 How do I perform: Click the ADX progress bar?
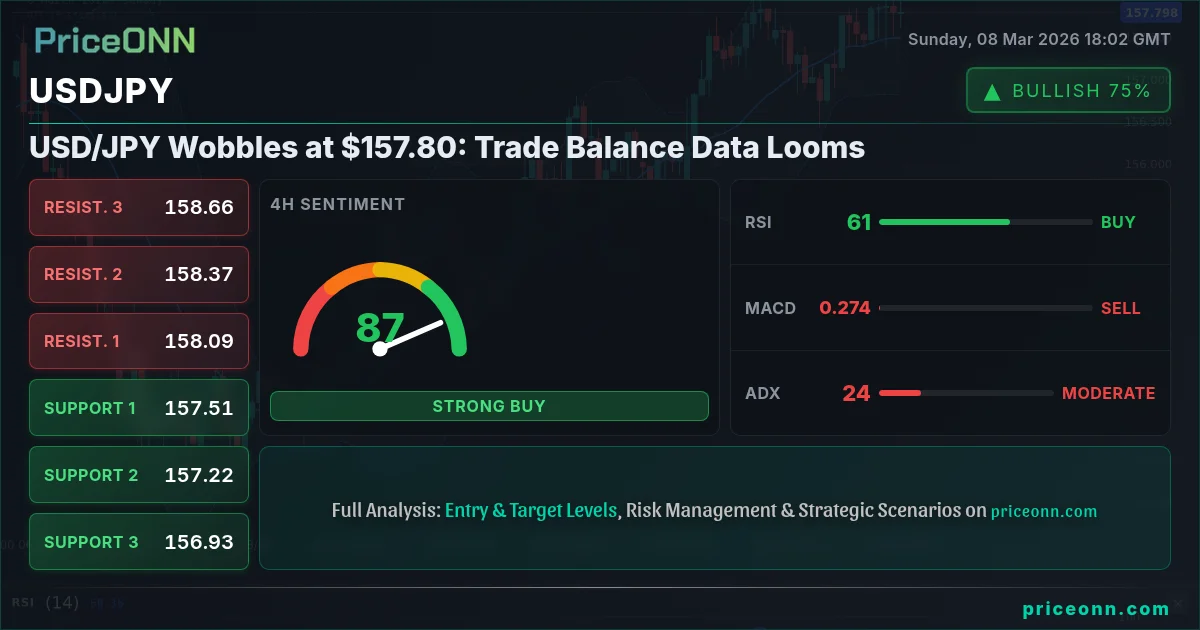(x=966, y=393)
